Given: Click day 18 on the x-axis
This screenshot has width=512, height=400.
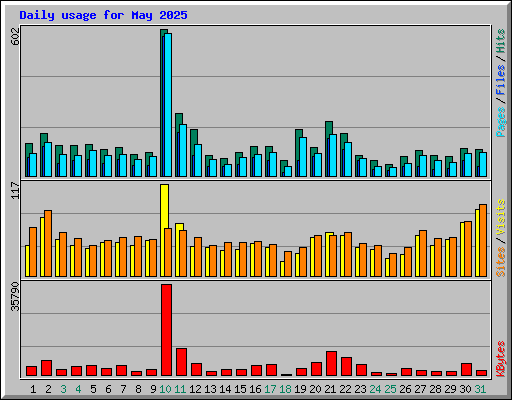Looking at the screenshot, I should (x=285, y=389).
